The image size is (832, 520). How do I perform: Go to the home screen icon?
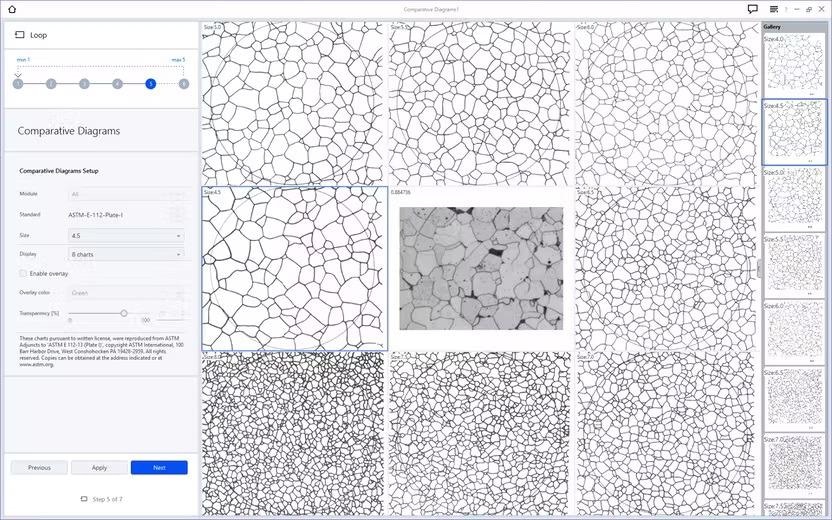pyautogui.click(x=12, y=9)
